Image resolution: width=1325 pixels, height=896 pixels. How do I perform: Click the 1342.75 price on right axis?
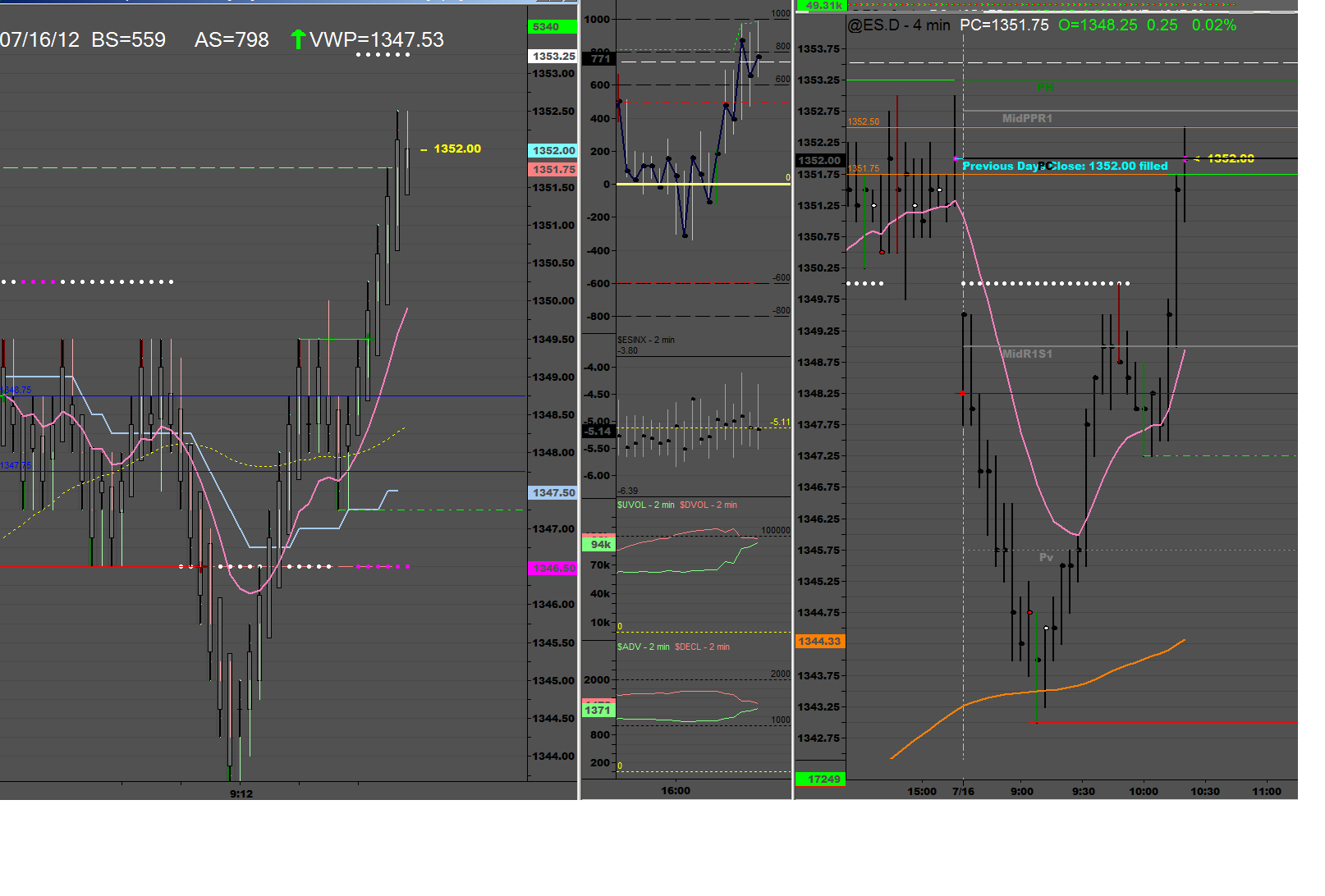pyautogui.click(x=819, y=738)
